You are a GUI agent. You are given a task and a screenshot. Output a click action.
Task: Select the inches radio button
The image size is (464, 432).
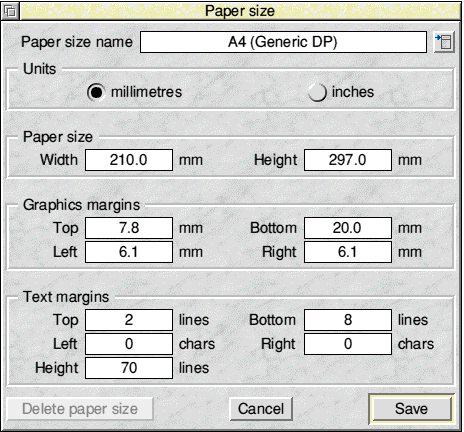point(317,92)
